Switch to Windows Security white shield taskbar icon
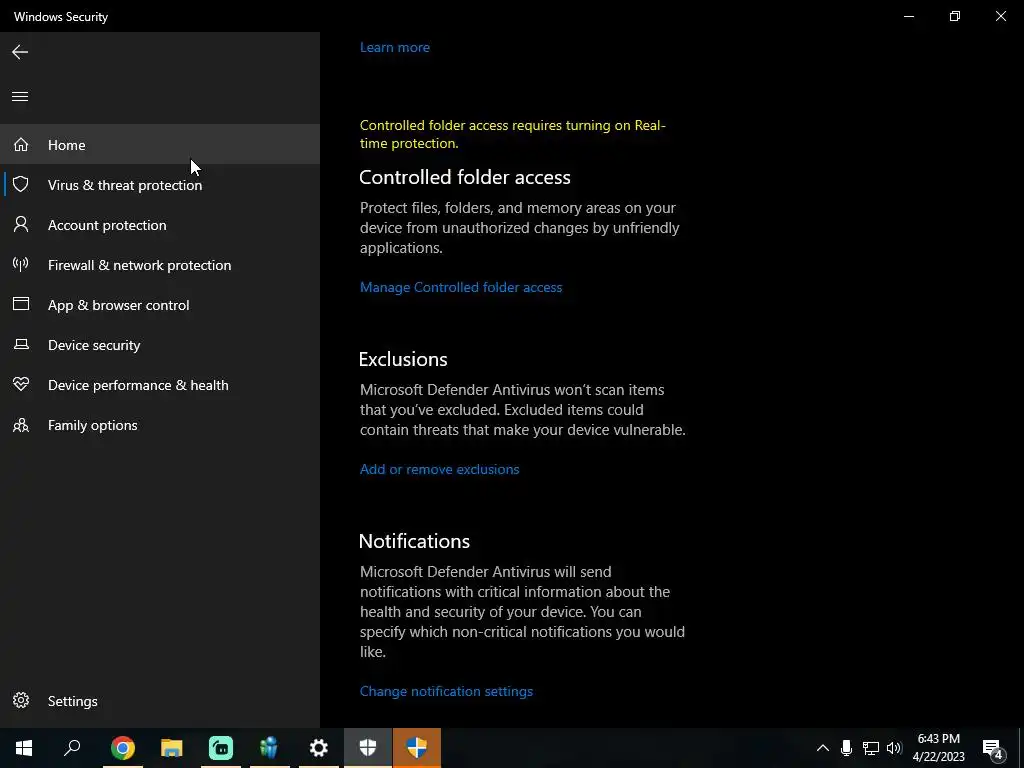The height and width of the screenshot is (768, 1024). [368, 748]
